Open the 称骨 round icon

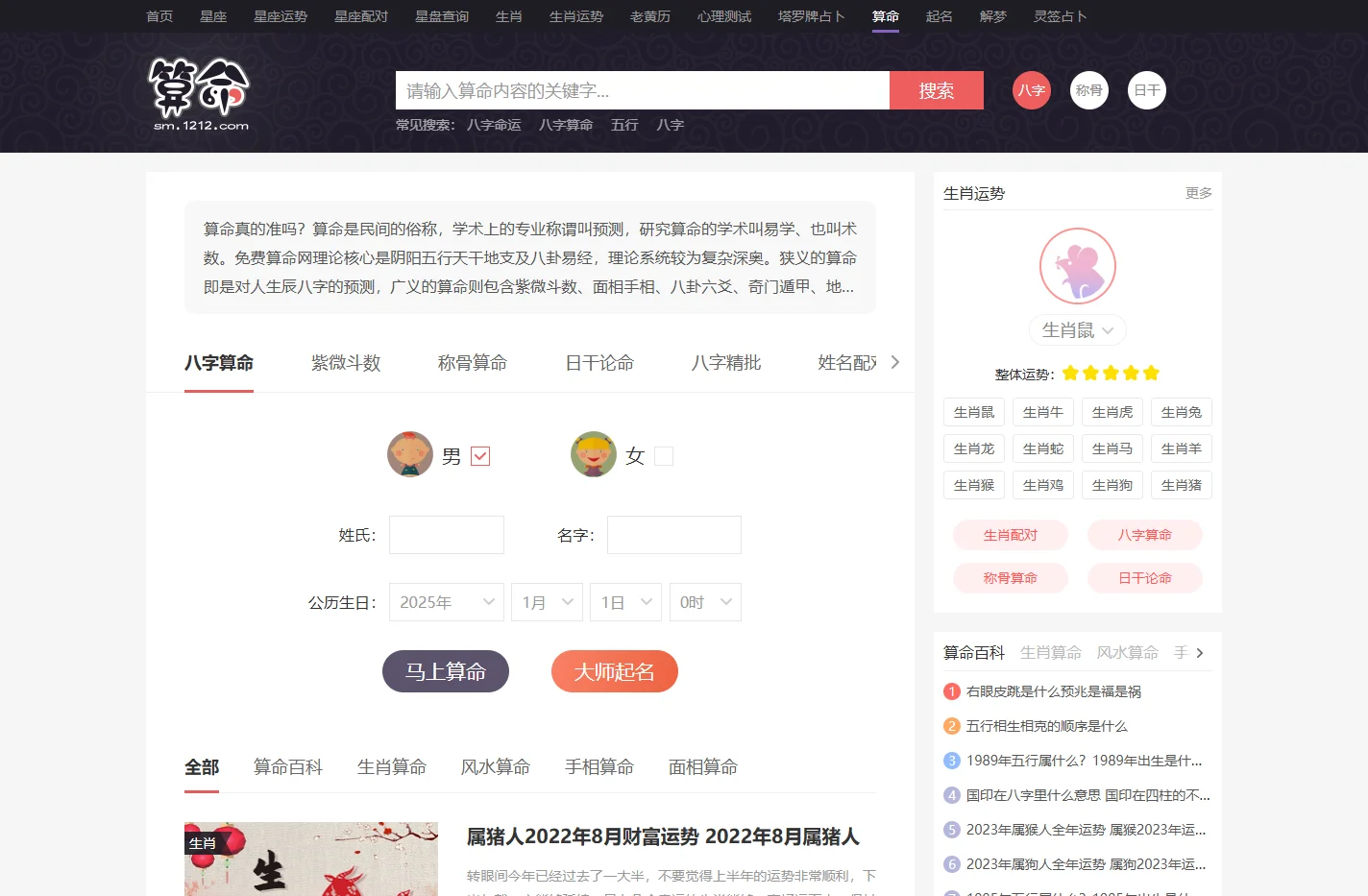point(1089,90)
